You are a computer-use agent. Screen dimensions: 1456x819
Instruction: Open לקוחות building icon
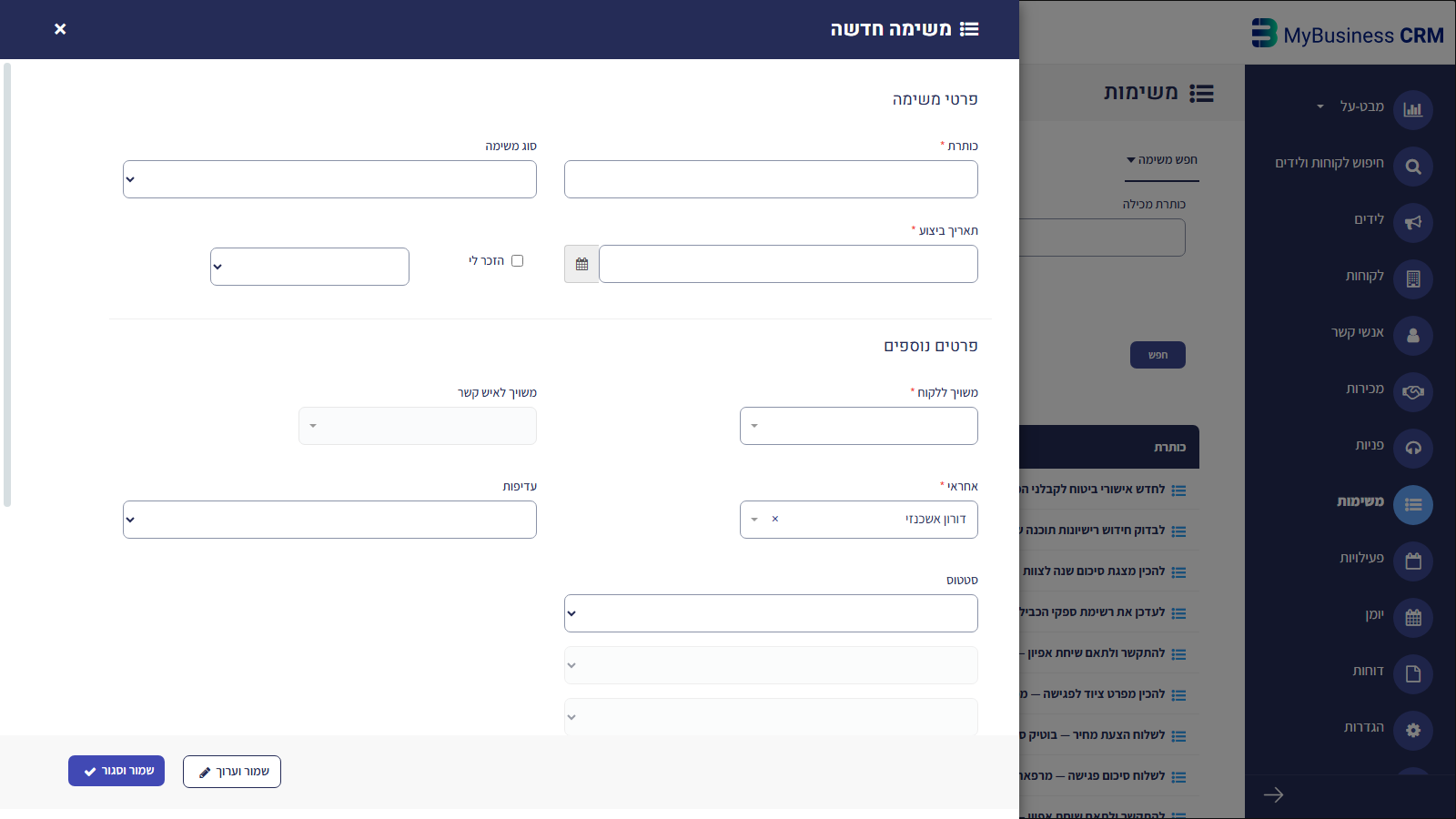1412,279
